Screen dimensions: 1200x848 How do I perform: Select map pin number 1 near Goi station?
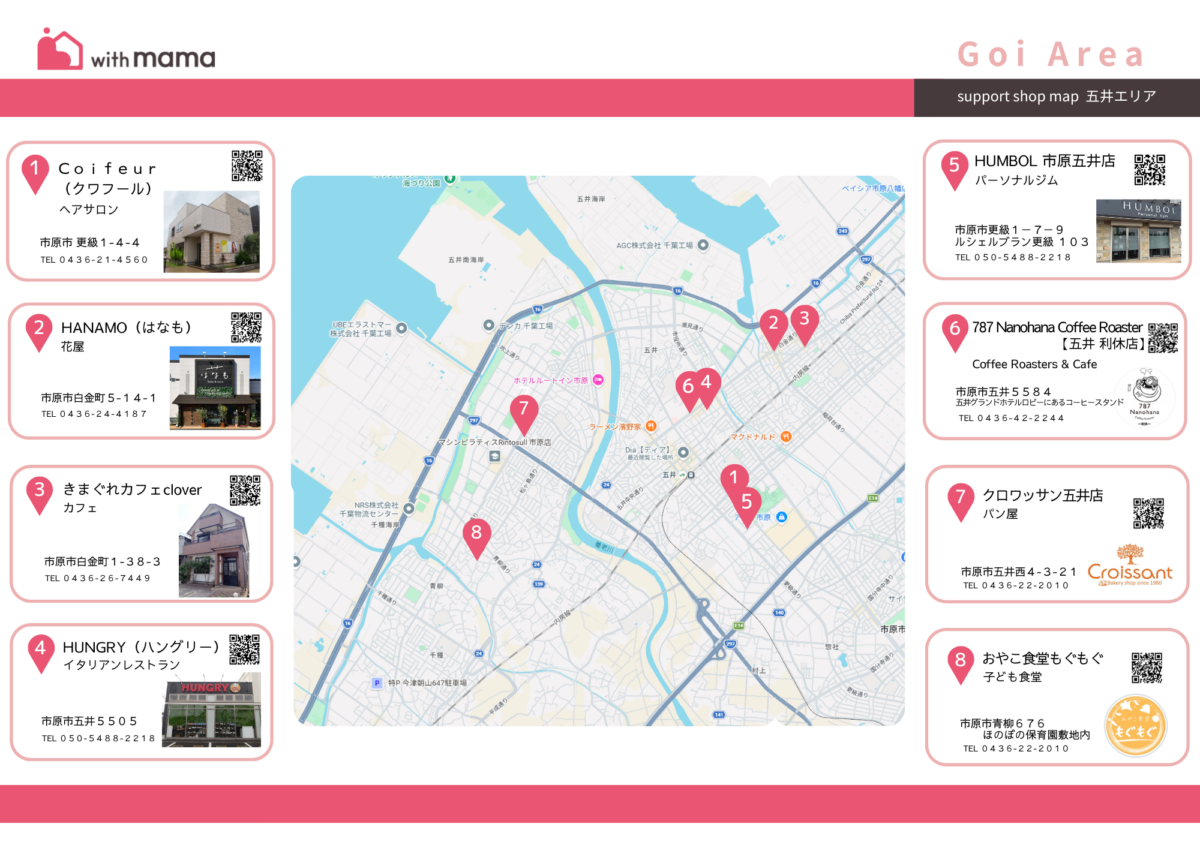point(734,482)
